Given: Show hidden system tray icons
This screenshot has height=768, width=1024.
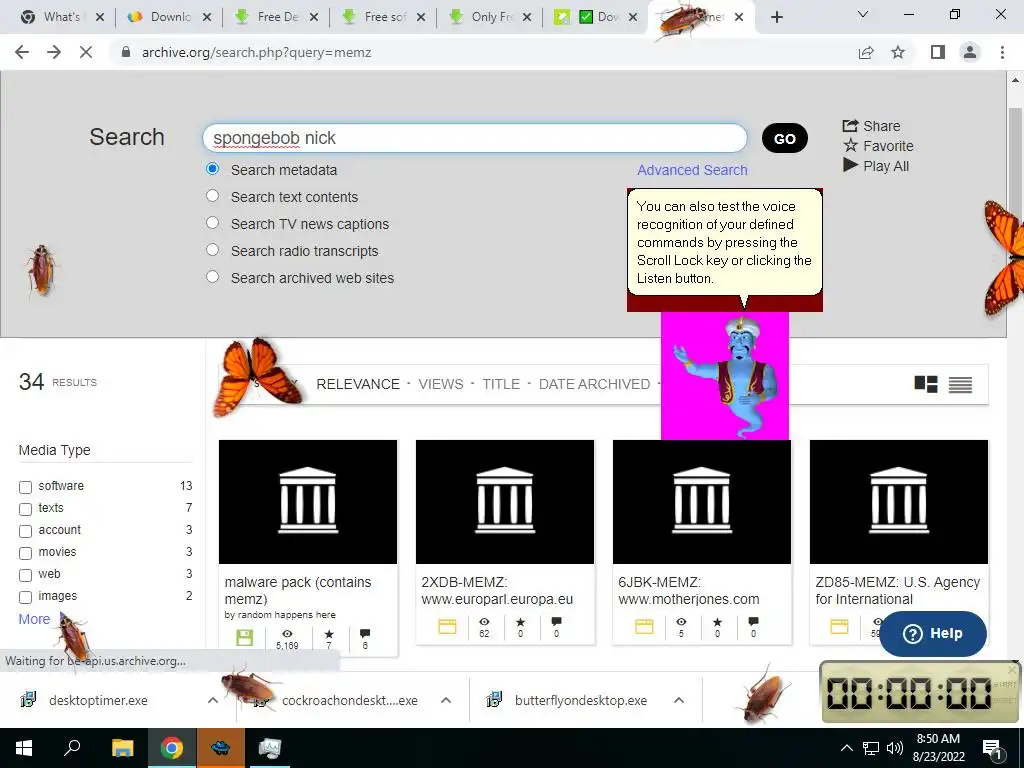Looking at the screenshot, I should (846, 748).
